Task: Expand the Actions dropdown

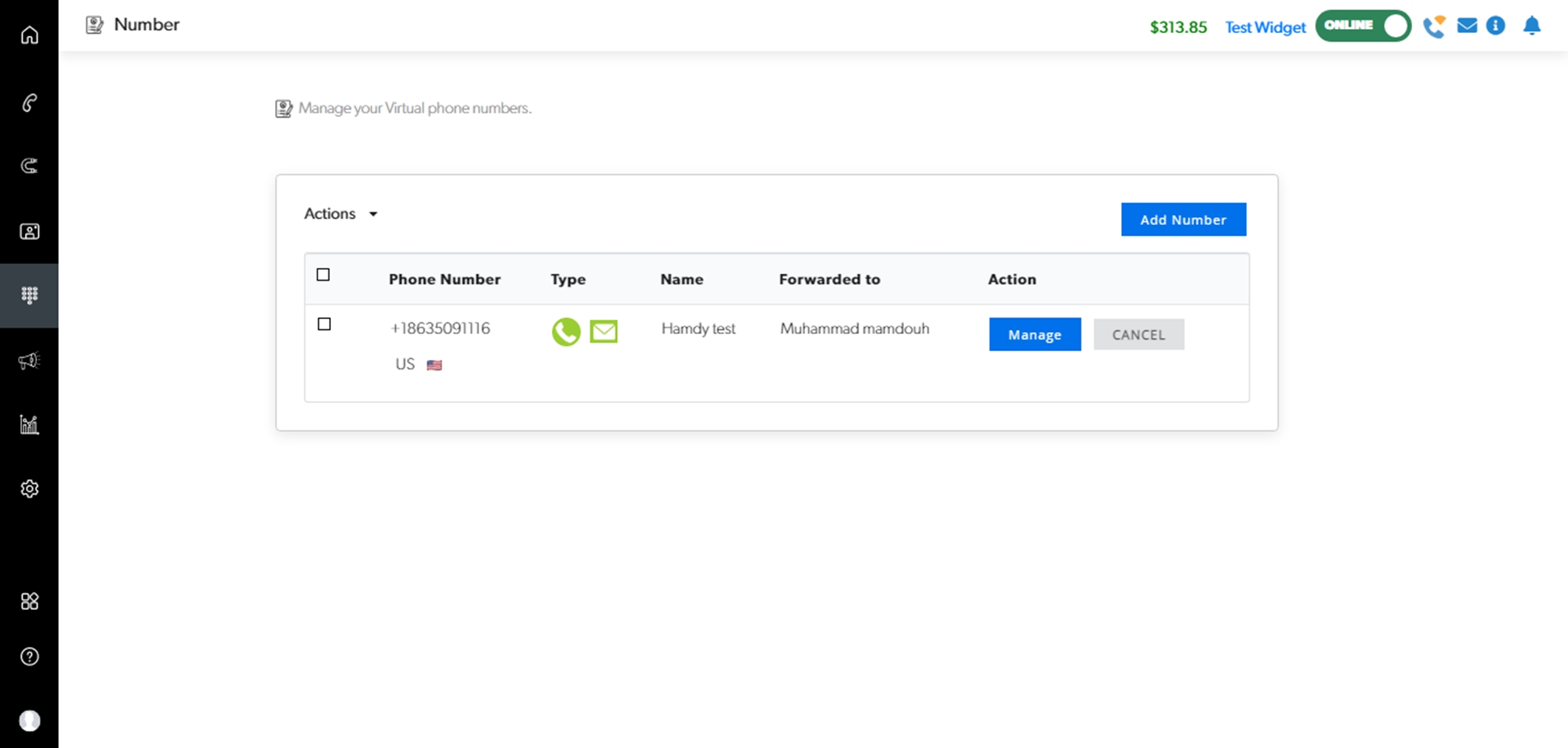Action: pos(341,214)
